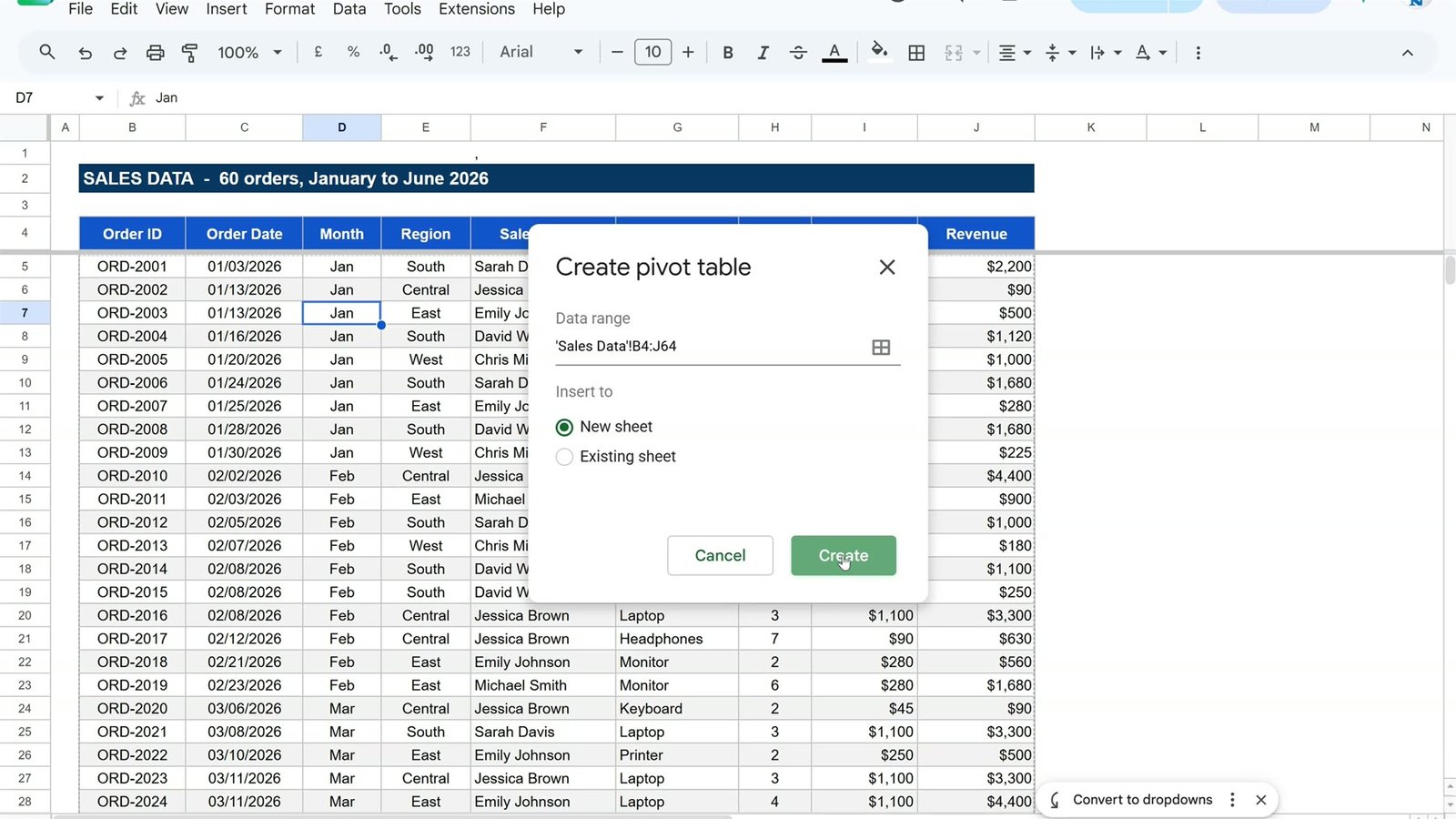Increase decimal places icon
This screenshot has width=1456, height=819.
pyautogui.click(x=424, y=53)
